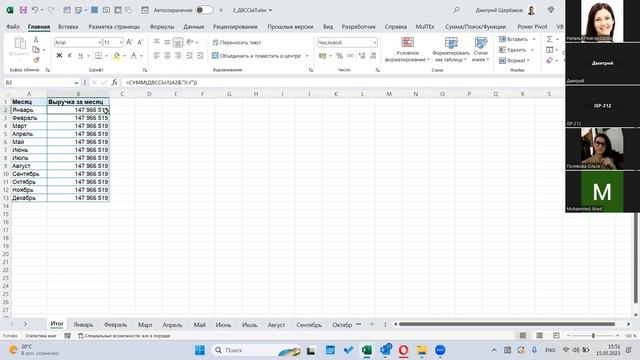Screen dimensions: 640x360
Task: Toggle bold formatting (Ж)
Action: point(59,56)
